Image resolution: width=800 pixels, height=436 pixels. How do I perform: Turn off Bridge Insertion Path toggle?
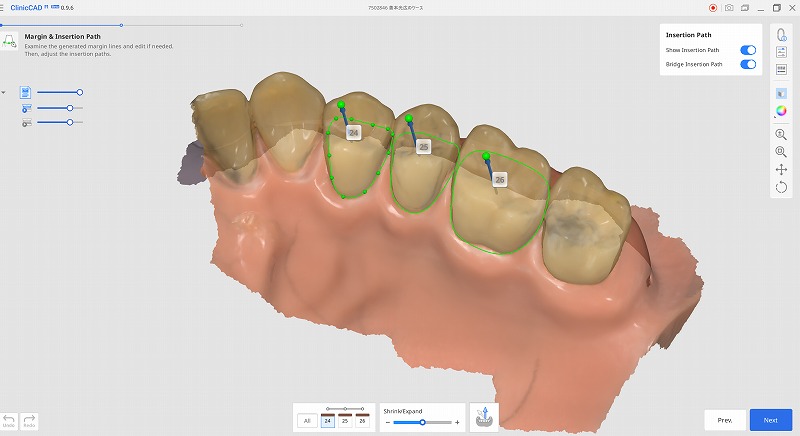tap(747, 65)
